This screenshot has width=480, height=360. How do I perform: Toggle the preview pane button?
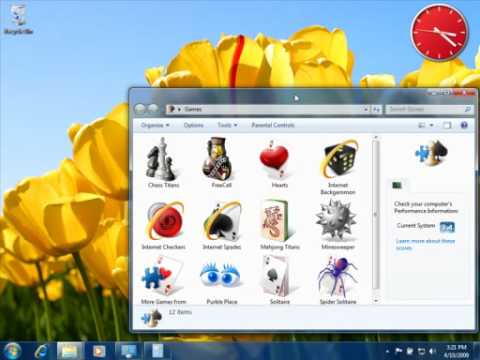[x=447, y=125]
